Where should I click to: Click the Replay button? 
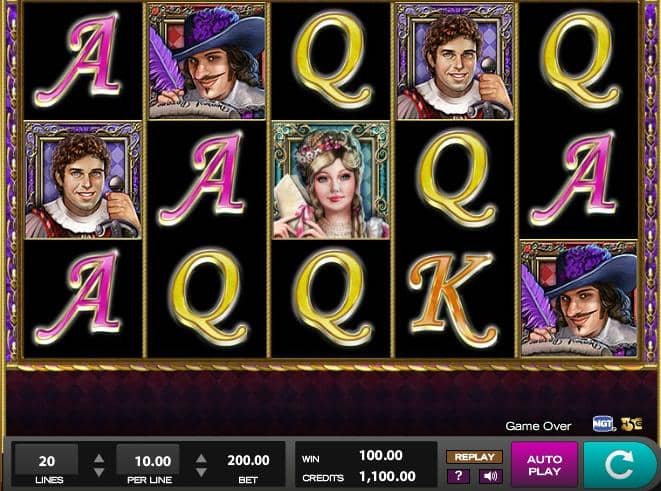coord(474,457)
